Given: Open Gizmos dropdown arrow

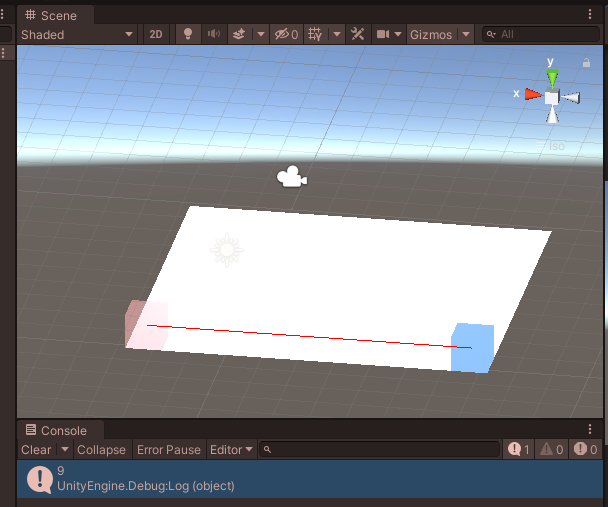Looking at the screenshot, I should pos(466,34).
